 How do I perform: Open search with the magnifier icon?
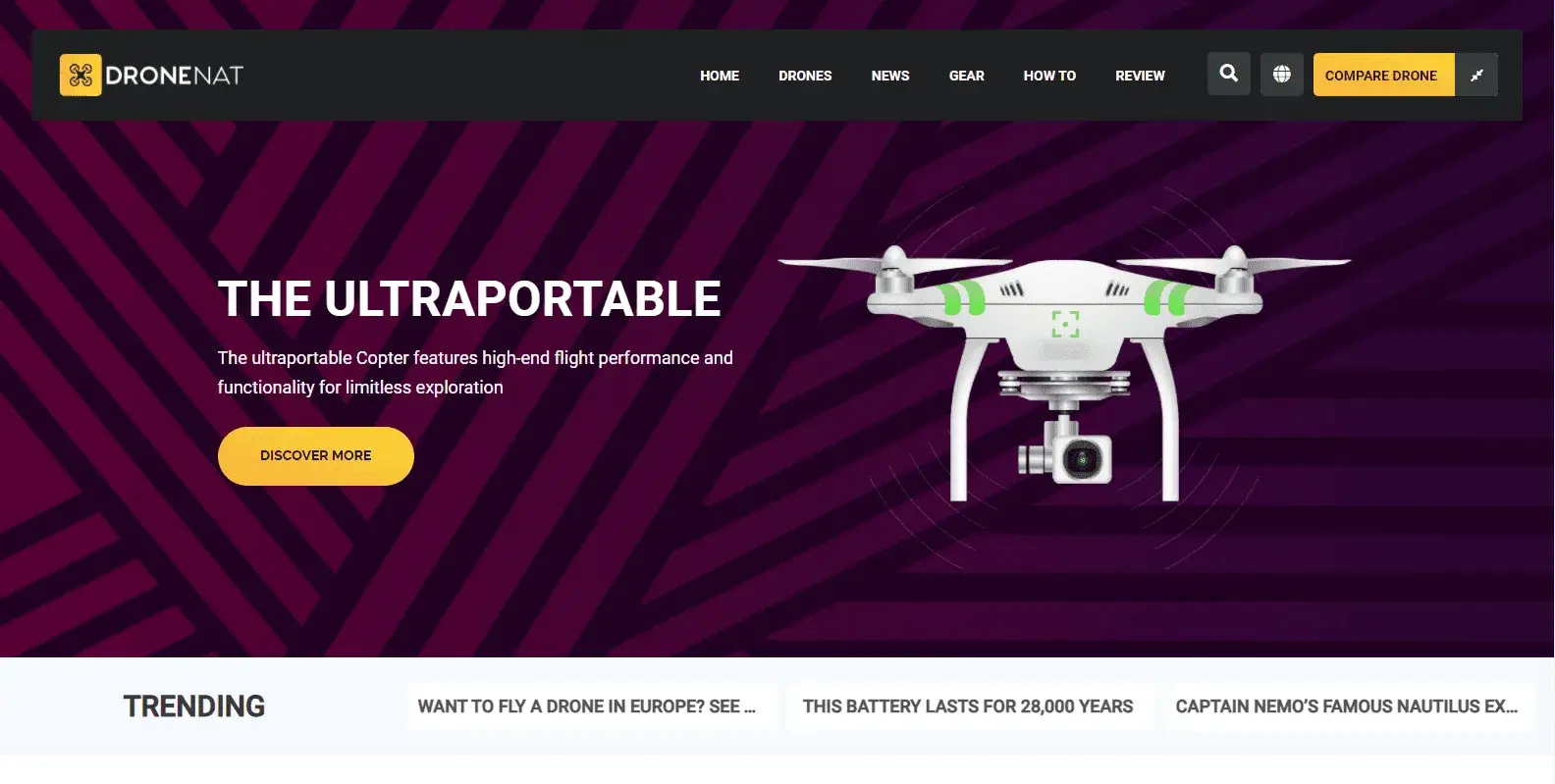pos(1229,74)
